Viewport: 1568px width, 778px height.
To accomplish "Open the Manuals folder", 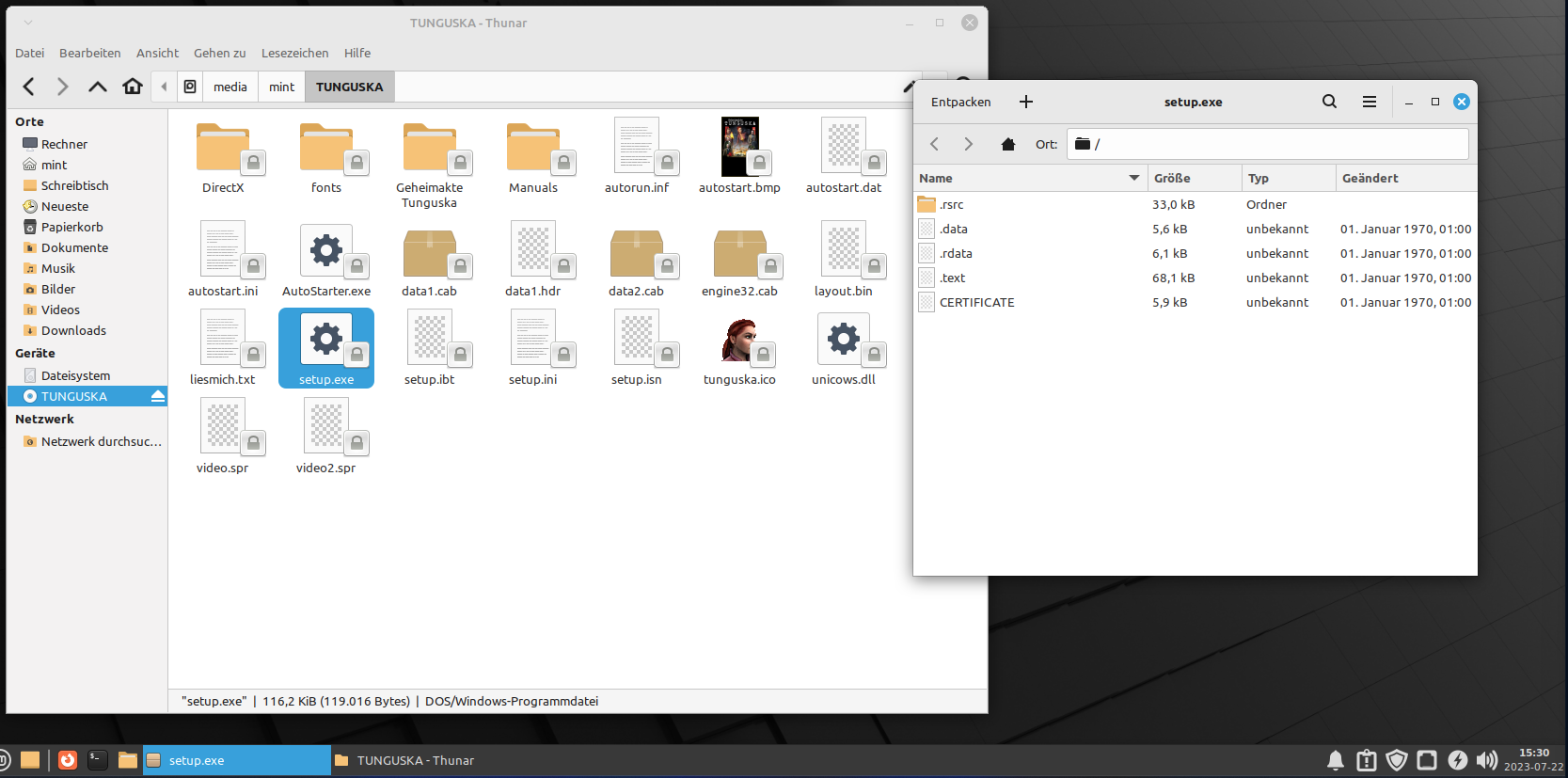I will (533, 157).
